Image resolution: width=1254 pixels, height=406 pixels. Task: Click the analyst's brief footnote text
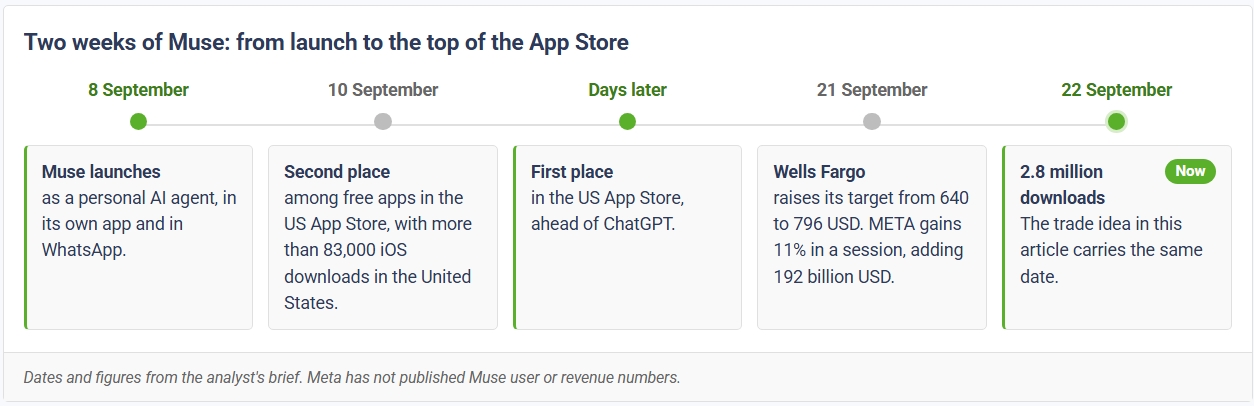point(352,378)
